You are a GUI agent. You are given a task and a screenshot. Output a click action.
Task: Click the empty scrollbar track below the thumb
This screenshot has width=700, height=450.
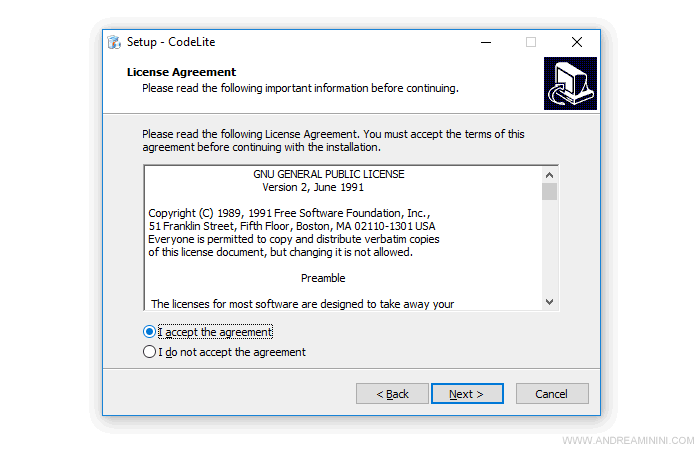tap(549, 250)
